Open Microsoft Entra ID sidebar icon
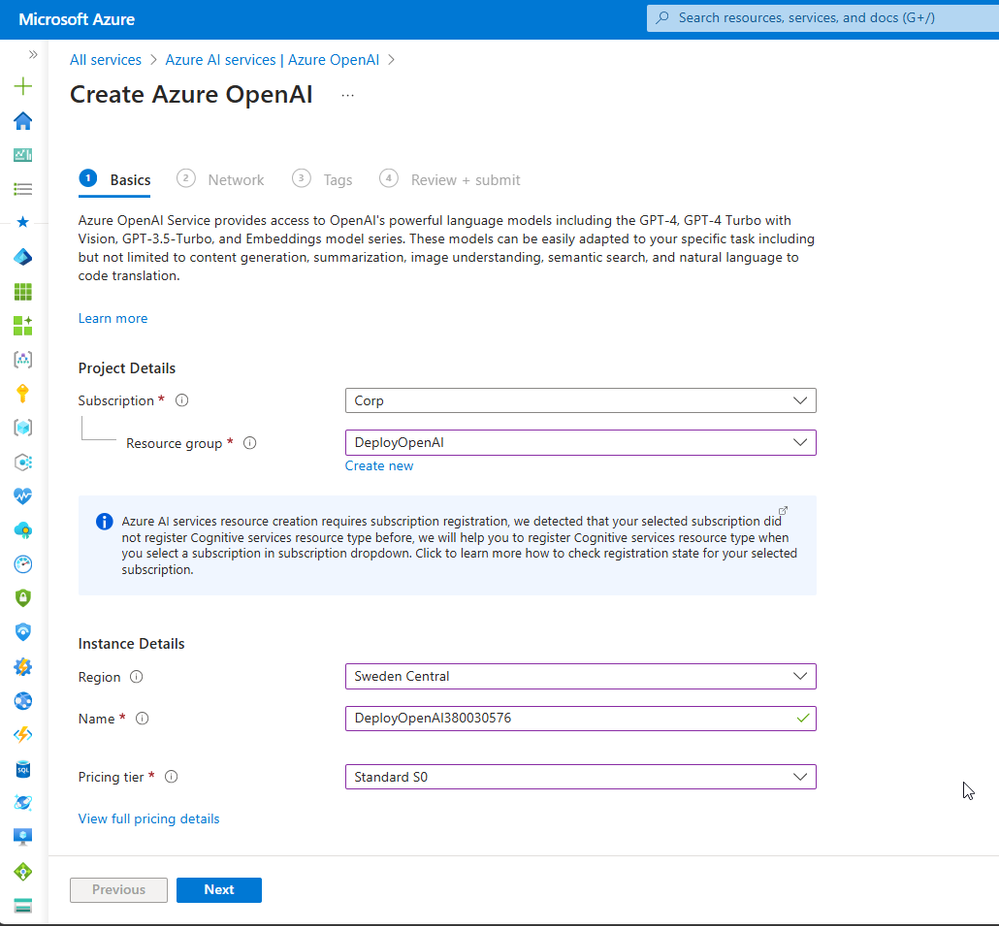Screen dimensions: 999x926 (23, 257)
